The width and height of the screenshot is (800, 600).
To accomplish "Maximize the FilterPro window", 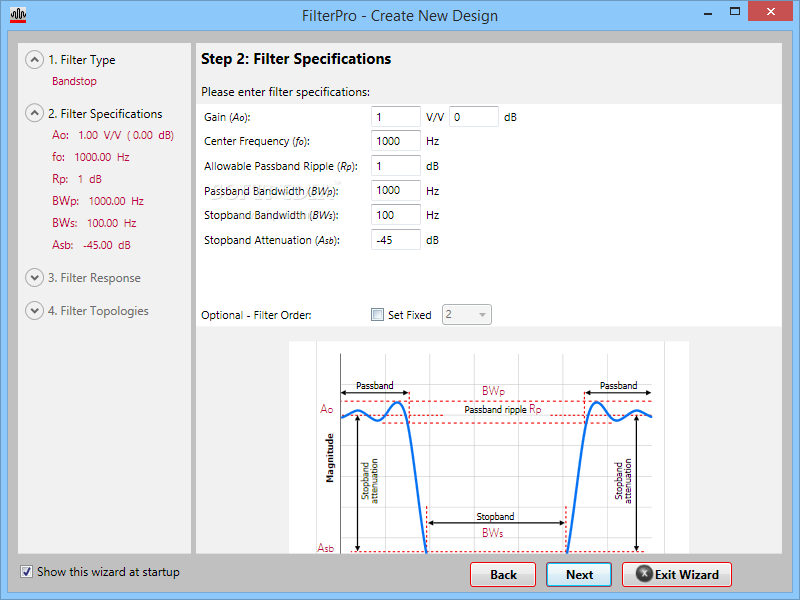I will (735, 11).
